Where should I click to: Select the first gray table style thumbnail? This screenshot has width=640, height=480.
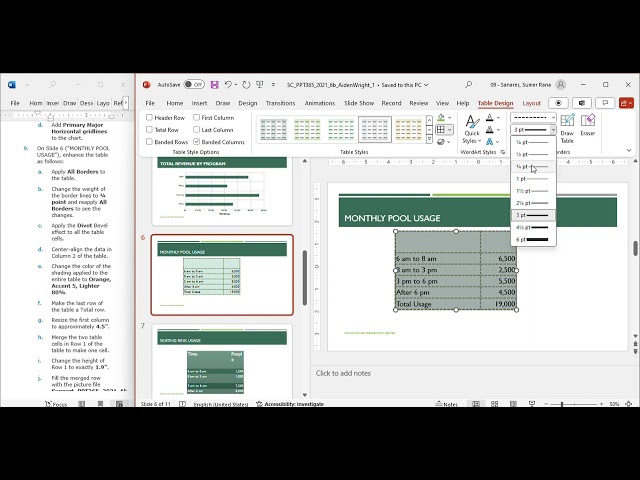pyautogui.click(x=273, y=130)
